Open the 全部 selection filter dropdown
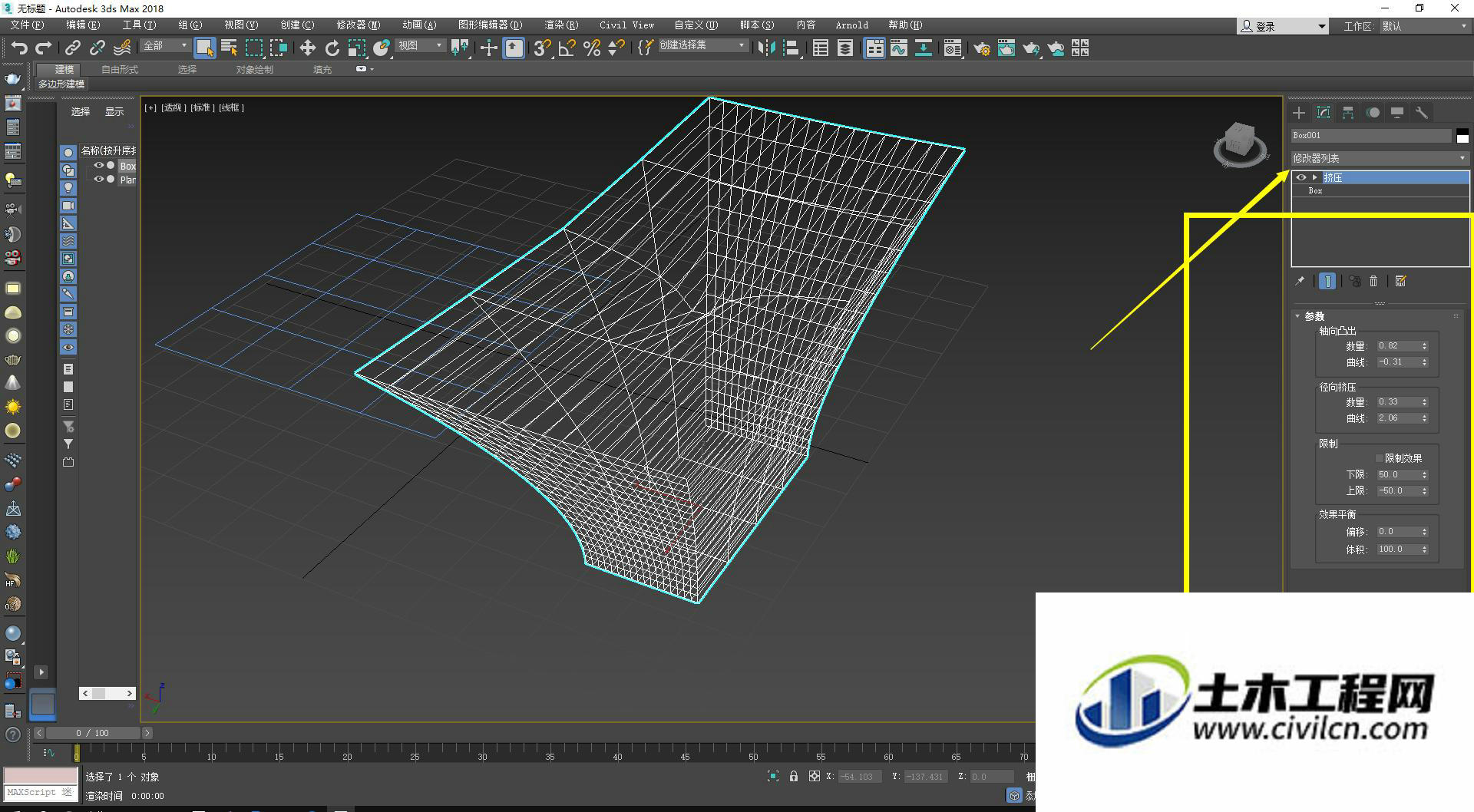The image size is (1474, 812). pos(165,46)
